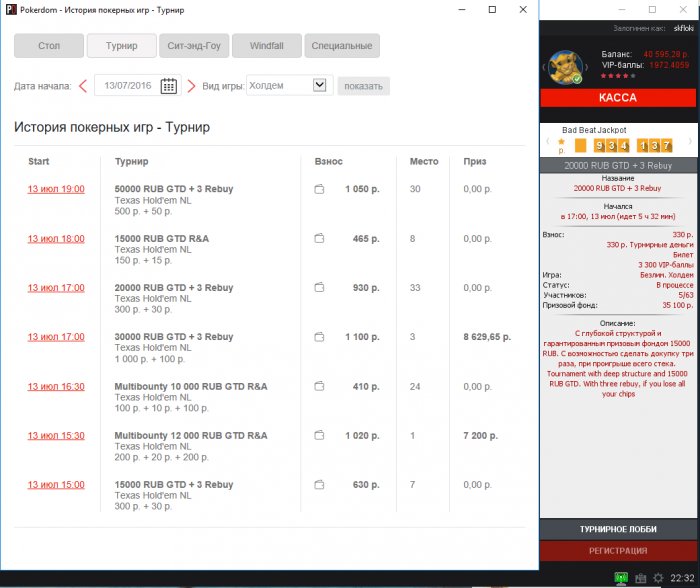
Task: Click wallet icon for 15000 RUB GTD + 3 Rebuy
Action: pos(319,484)
